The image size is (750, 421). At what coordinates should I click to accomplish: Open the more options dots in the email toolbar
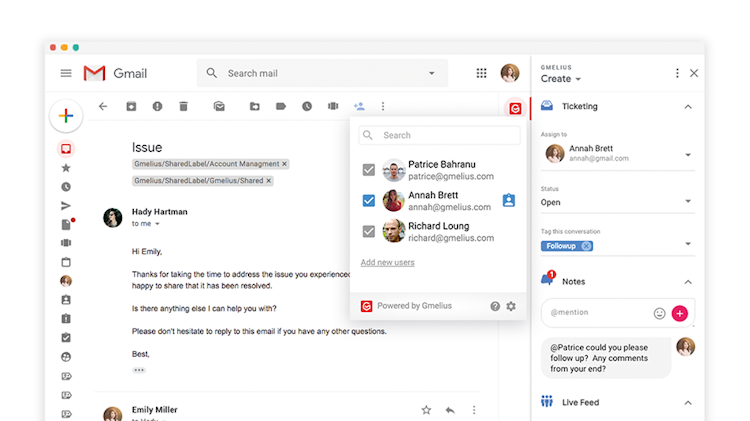(383, 106)
